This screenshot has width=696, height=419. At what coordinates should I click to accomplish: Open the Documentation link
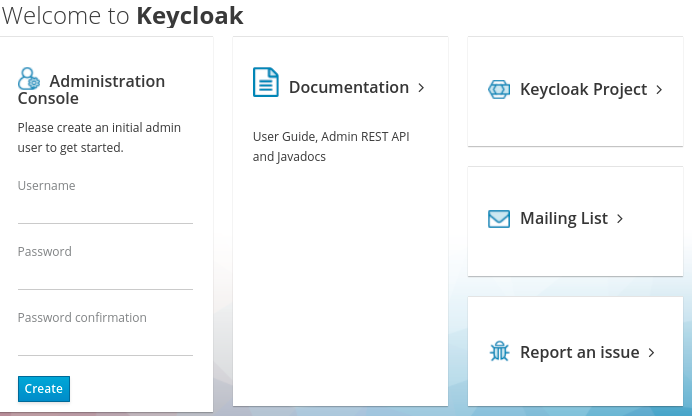348,88
